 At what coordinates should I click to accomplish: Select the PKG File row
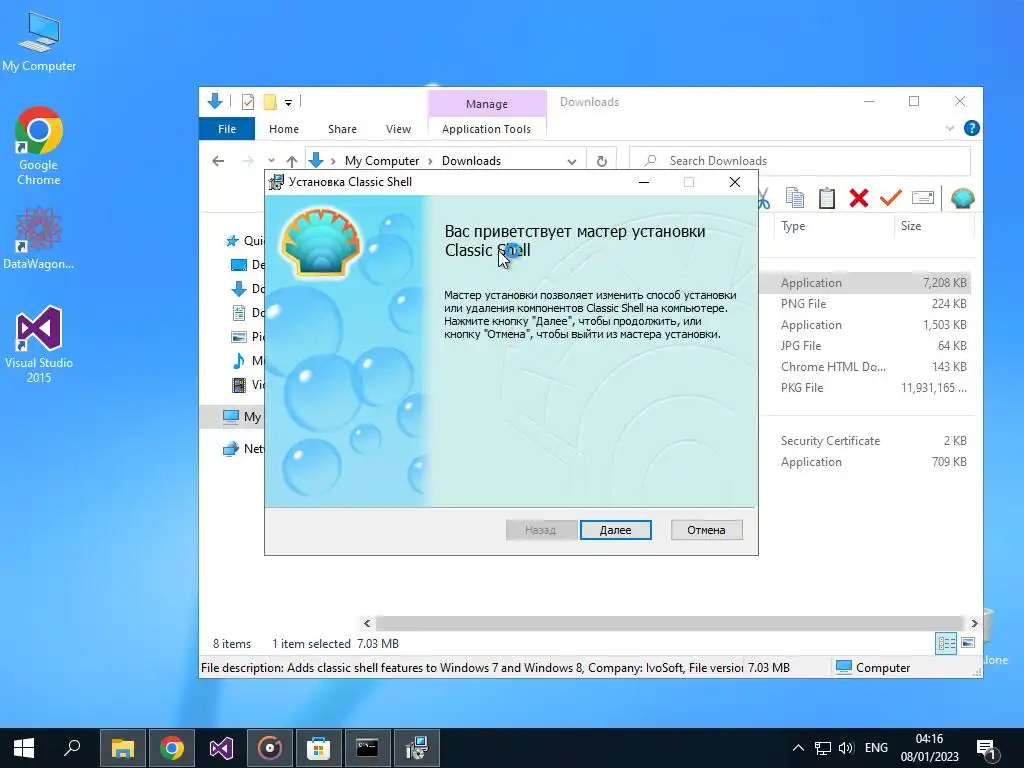point(865,387)
